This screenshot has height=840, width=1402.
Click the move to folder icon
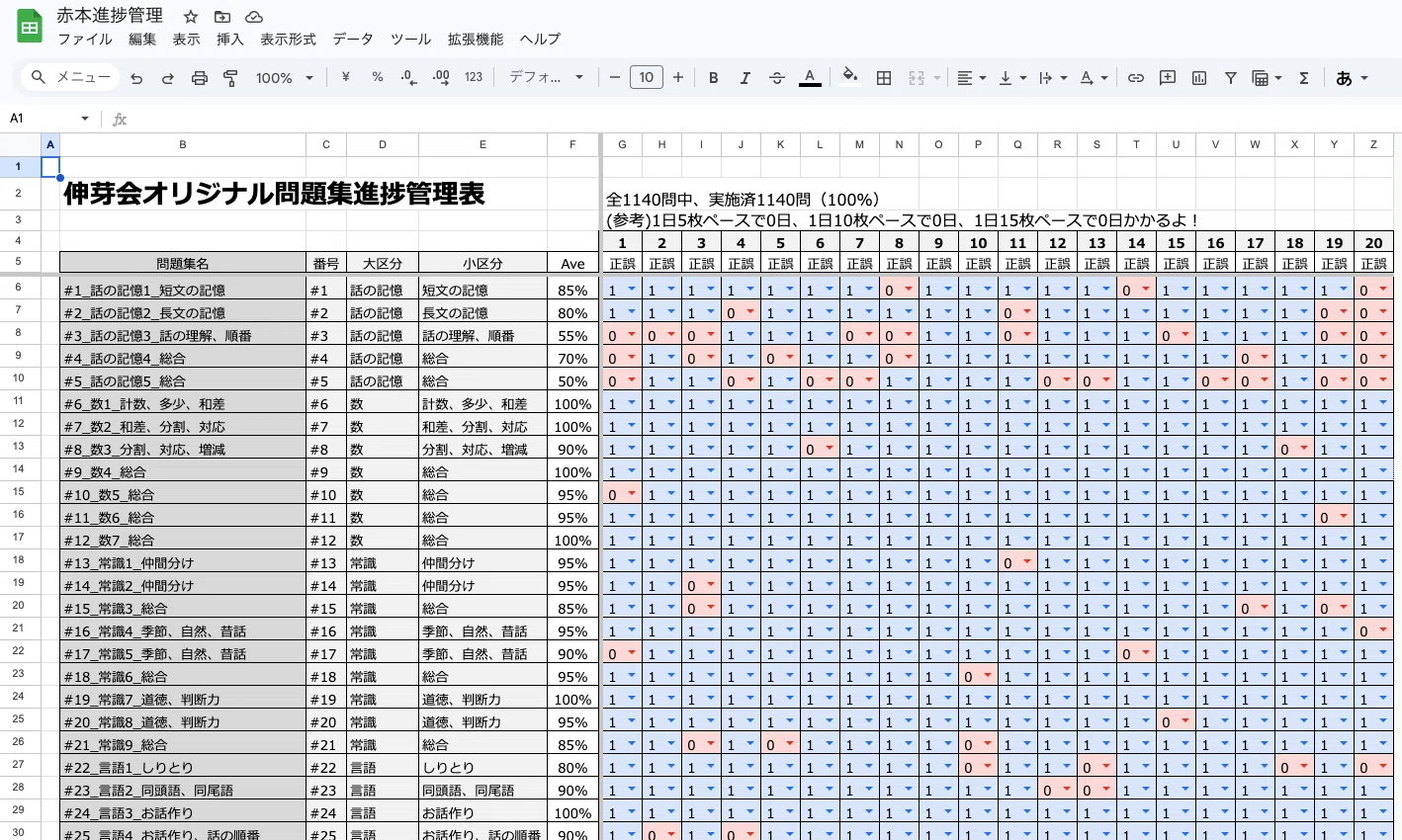point(222,17)
